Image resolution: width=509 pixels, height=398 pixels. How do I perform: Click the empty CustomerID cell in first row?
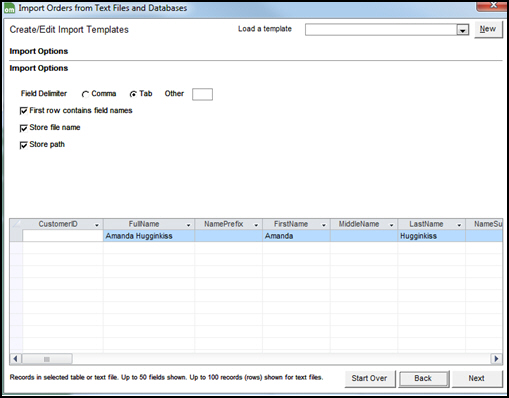click(63, 236)
